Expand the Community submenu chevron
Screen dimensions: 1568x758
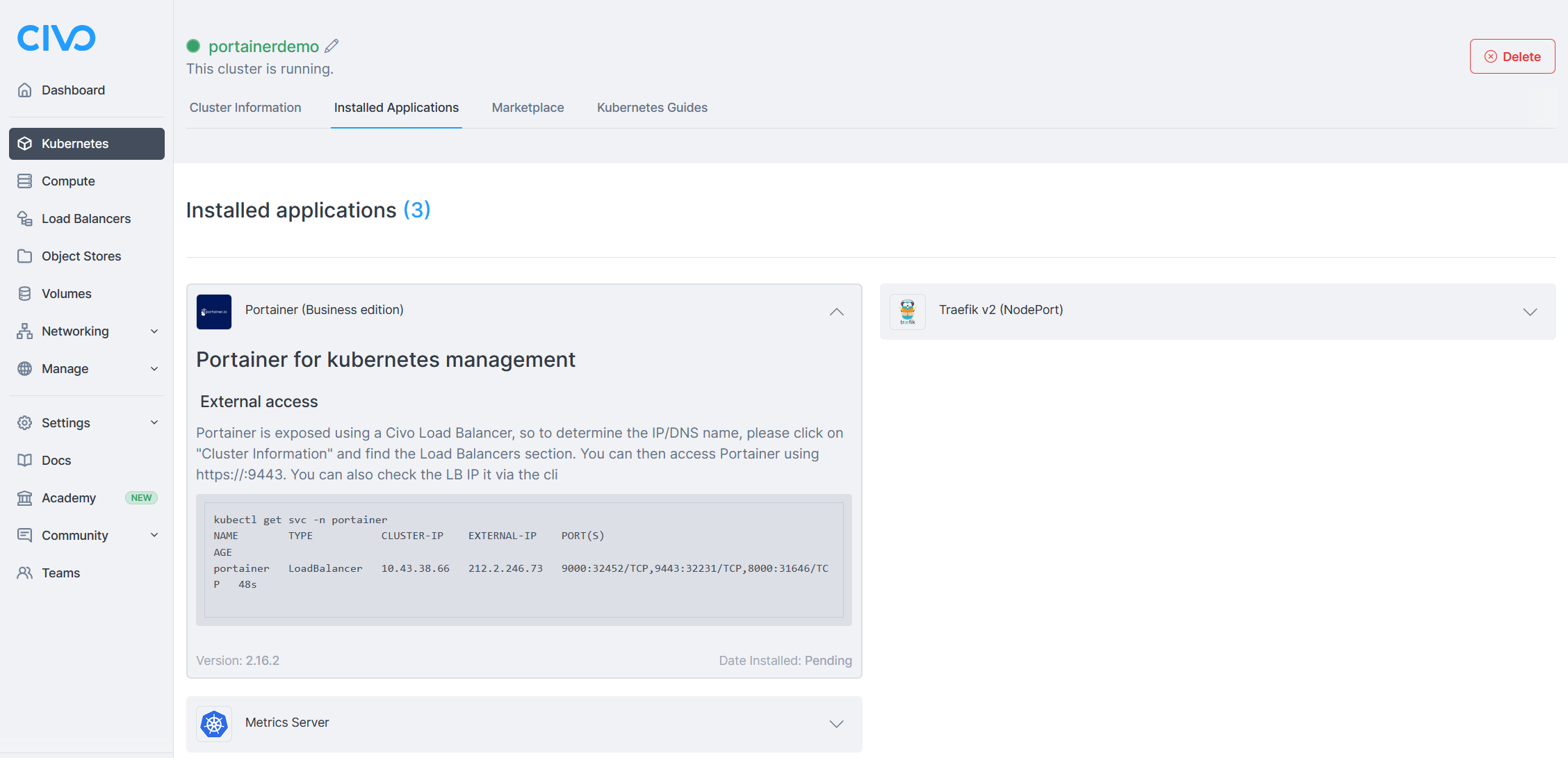(154, 535)
